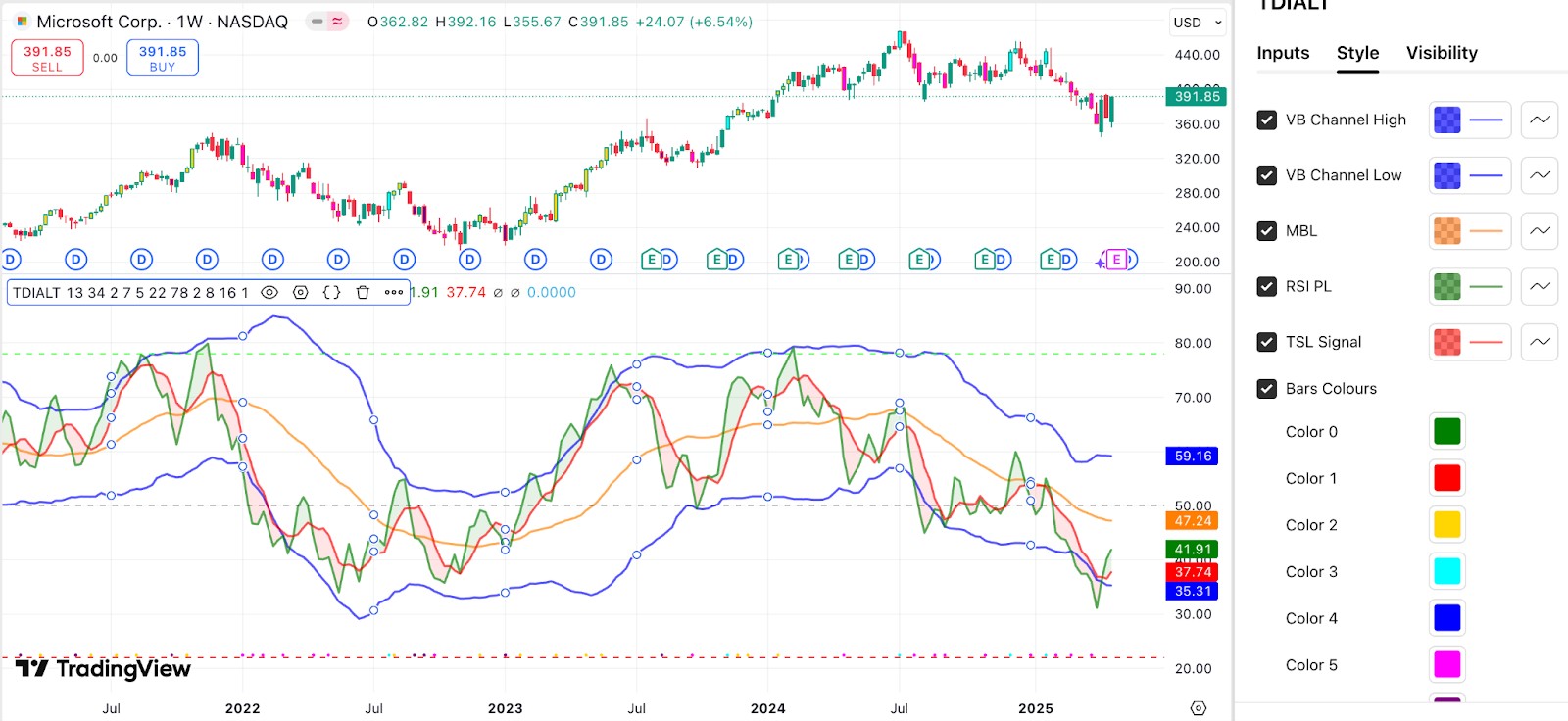The width and height of the screenshot is (1568, 721).
Task: Toggle the Bars Colours checkbox
Action: [1267, 389]
